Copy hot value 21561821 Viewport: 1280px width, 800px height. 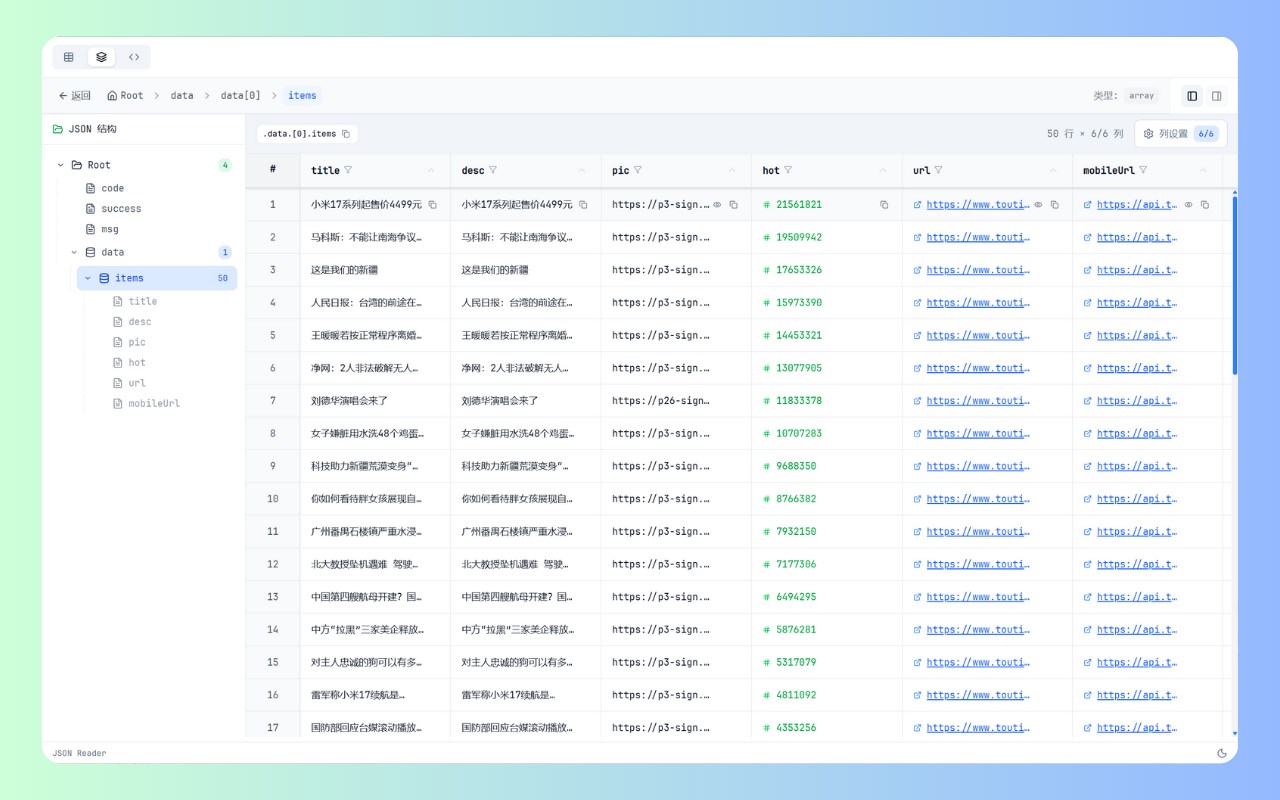point(884,205)
